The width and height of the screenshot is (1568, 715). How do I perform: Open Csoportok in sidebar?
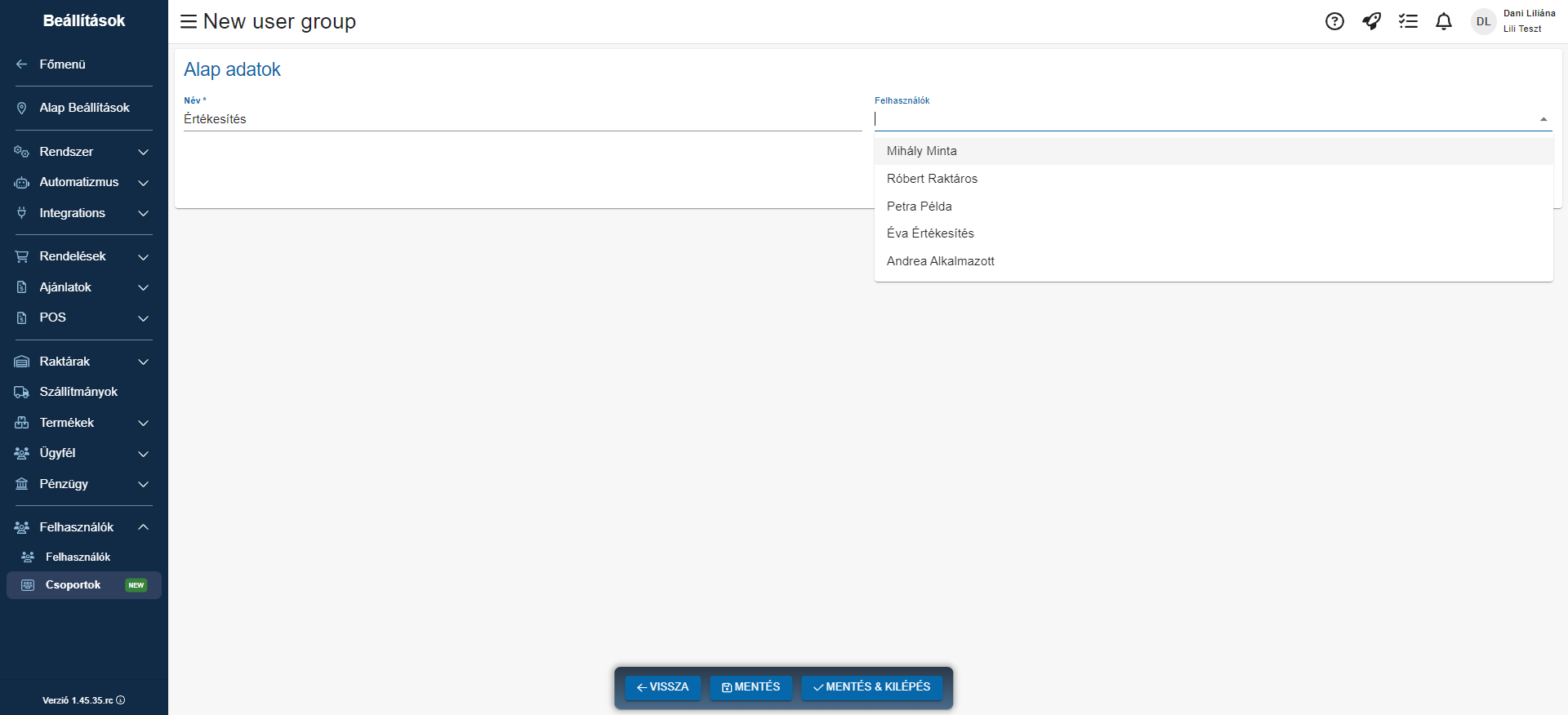pos(73,585)
